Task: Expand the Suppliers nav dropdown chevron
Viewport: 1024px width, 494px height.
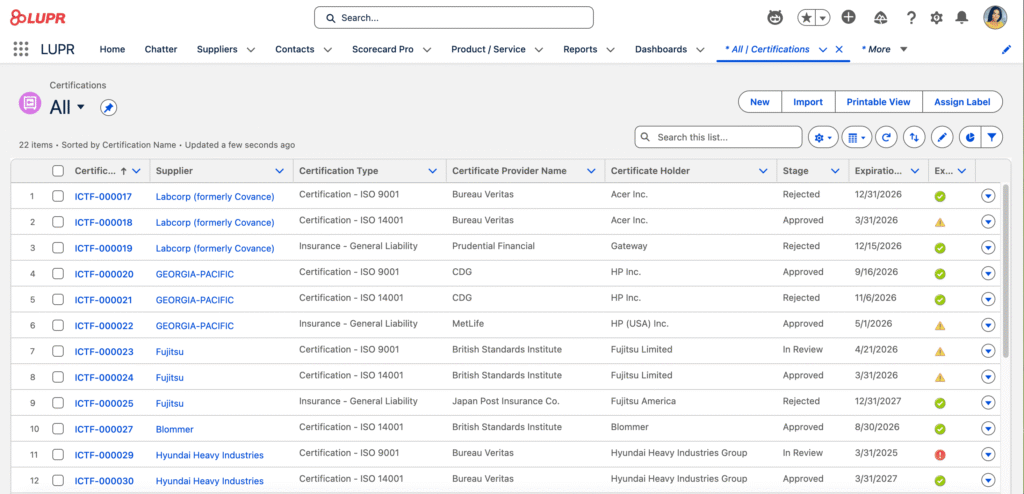Action: click(x=251, y=50)
